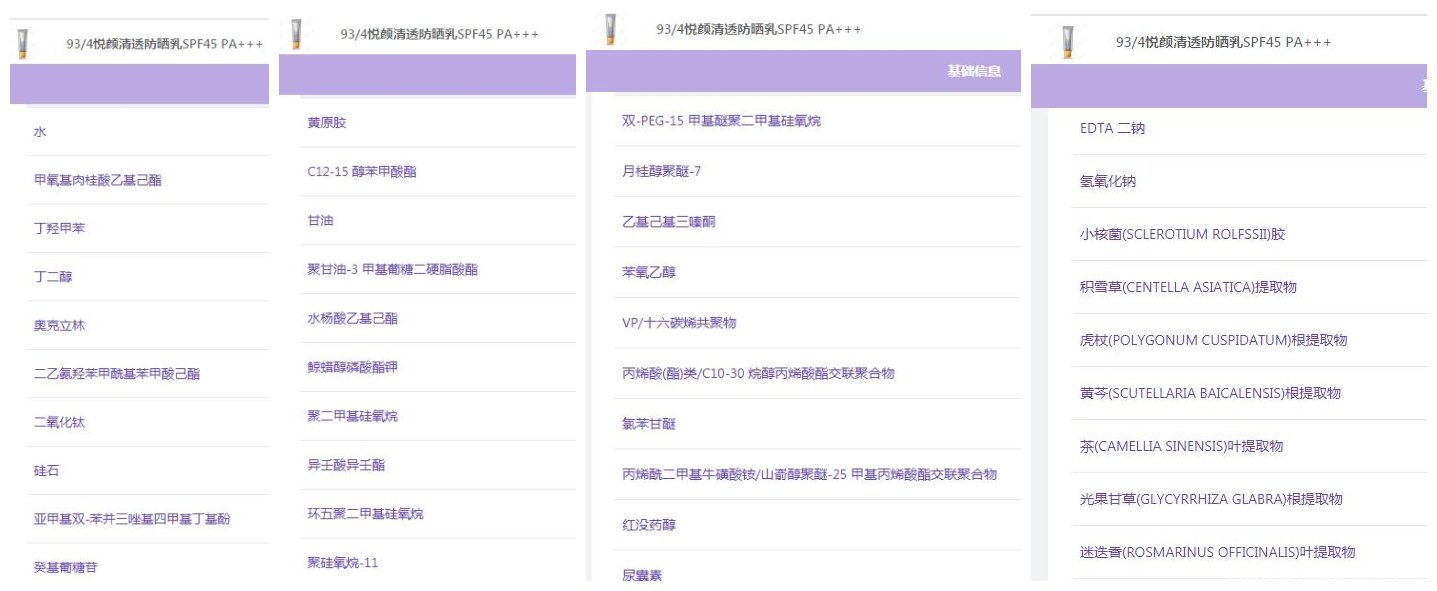Click the EDTA 二钠 ingredient link
The image size is (1437, 591).
point(1112,129)
